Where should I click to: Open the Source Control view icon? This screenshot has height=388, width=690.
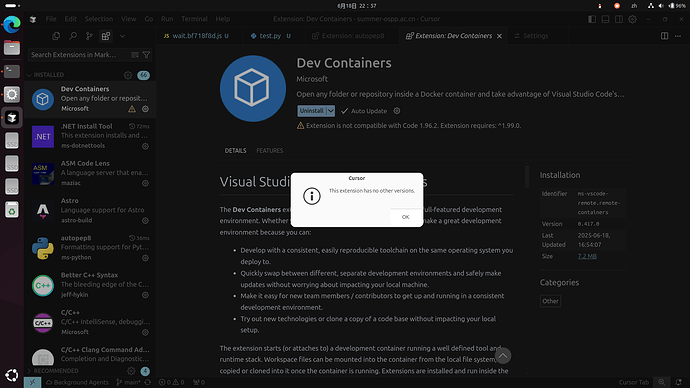tap(89, 36)
